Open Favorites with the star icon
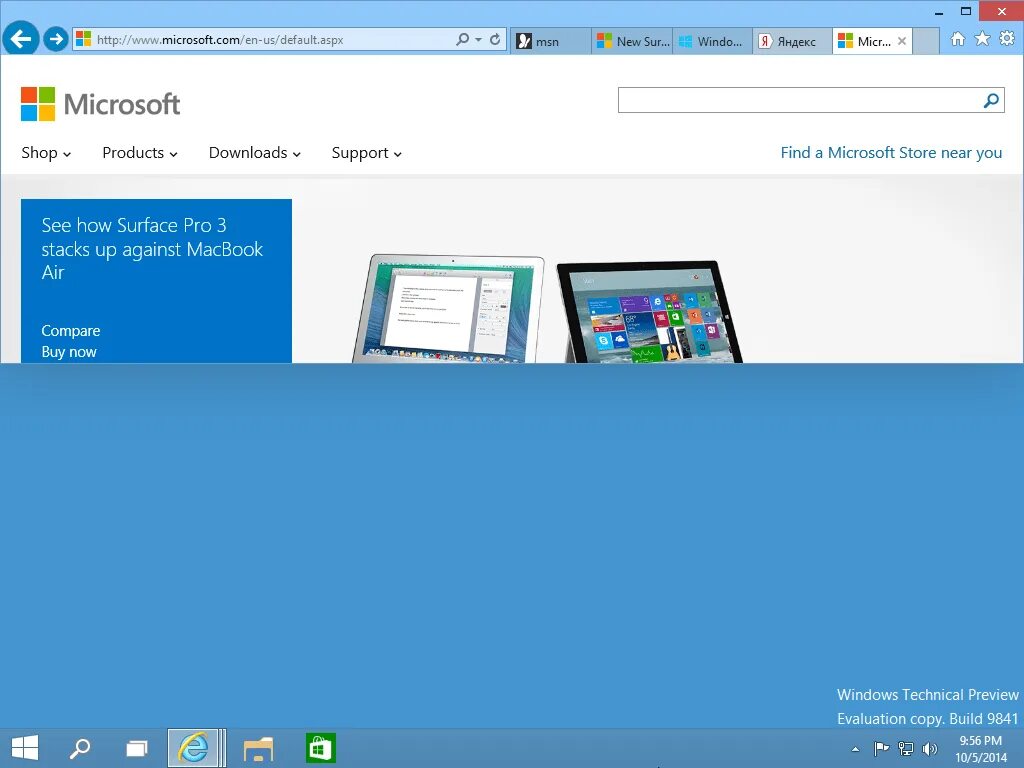 pyautogui.click(x=982, y=39)
